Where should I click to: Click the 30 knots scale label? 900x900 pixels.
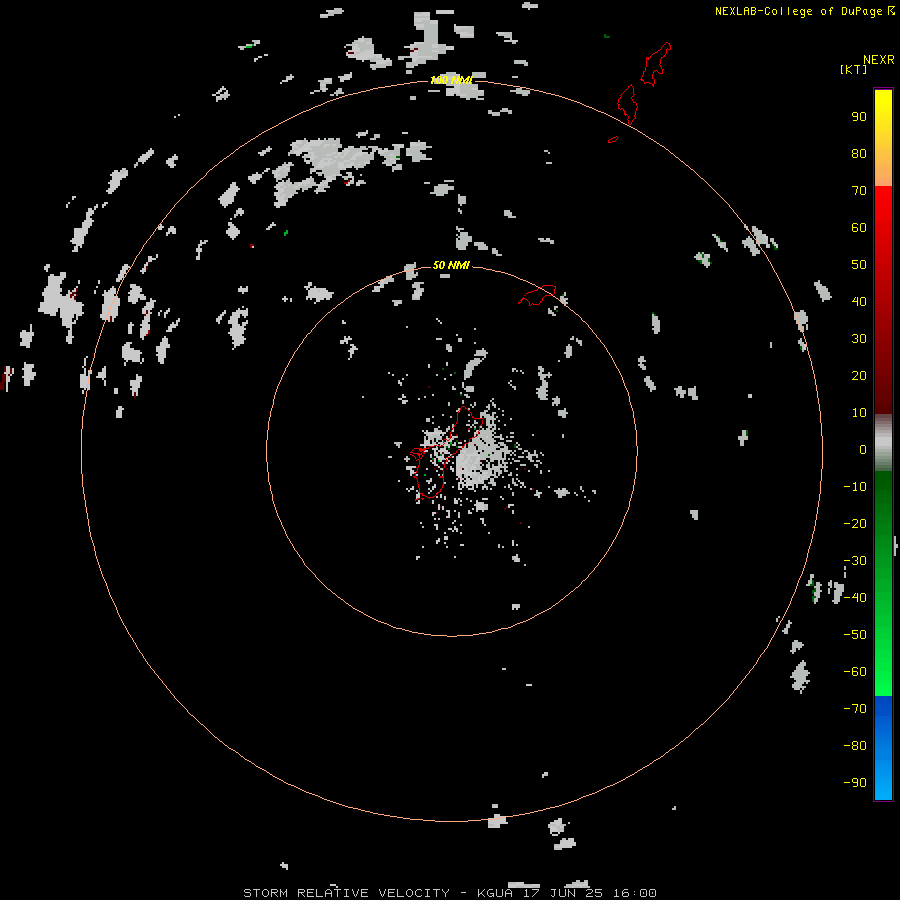tap(859, 339)
